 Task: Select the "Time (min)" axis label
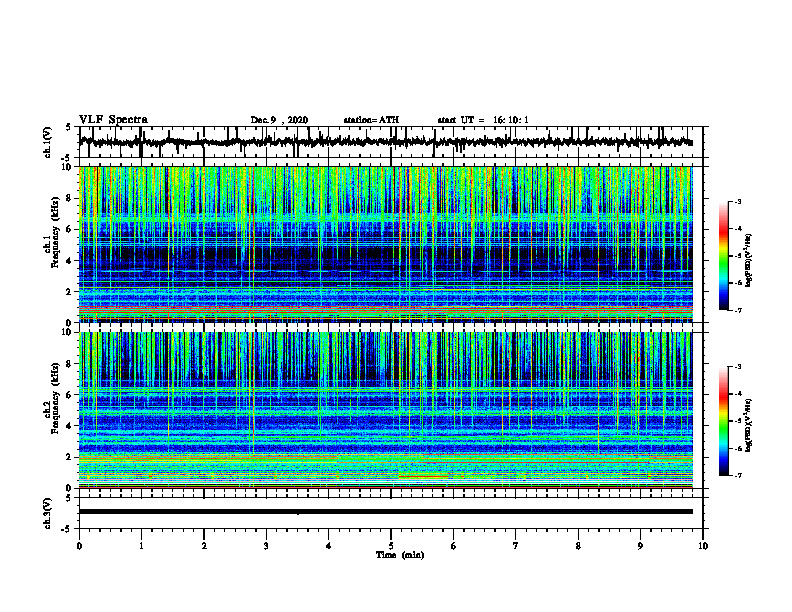[400, 555]
